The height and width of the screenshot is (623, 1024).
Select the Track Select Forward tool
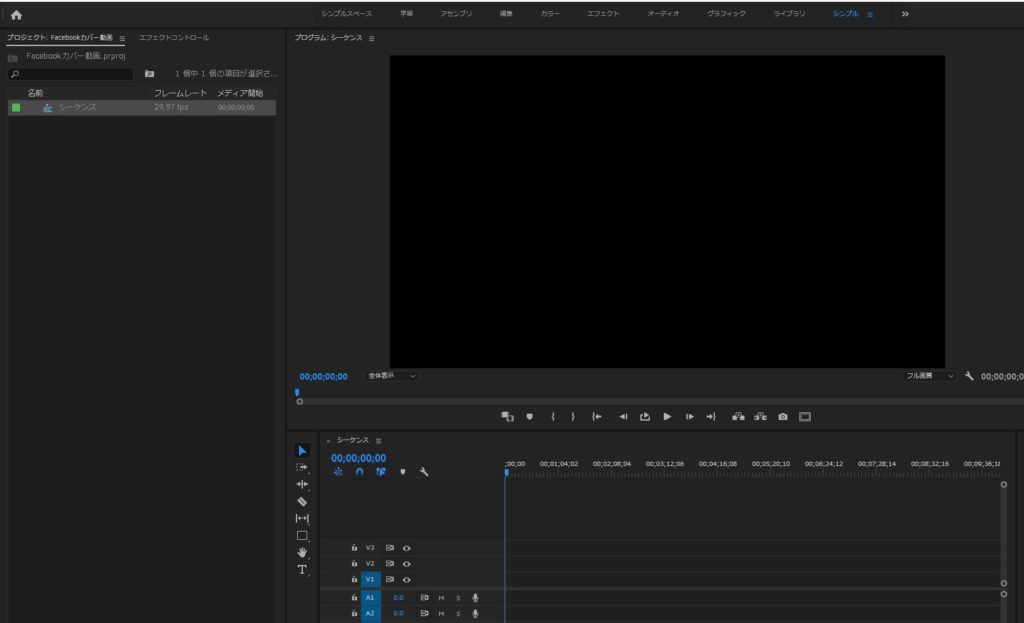[x=302, y=467]
